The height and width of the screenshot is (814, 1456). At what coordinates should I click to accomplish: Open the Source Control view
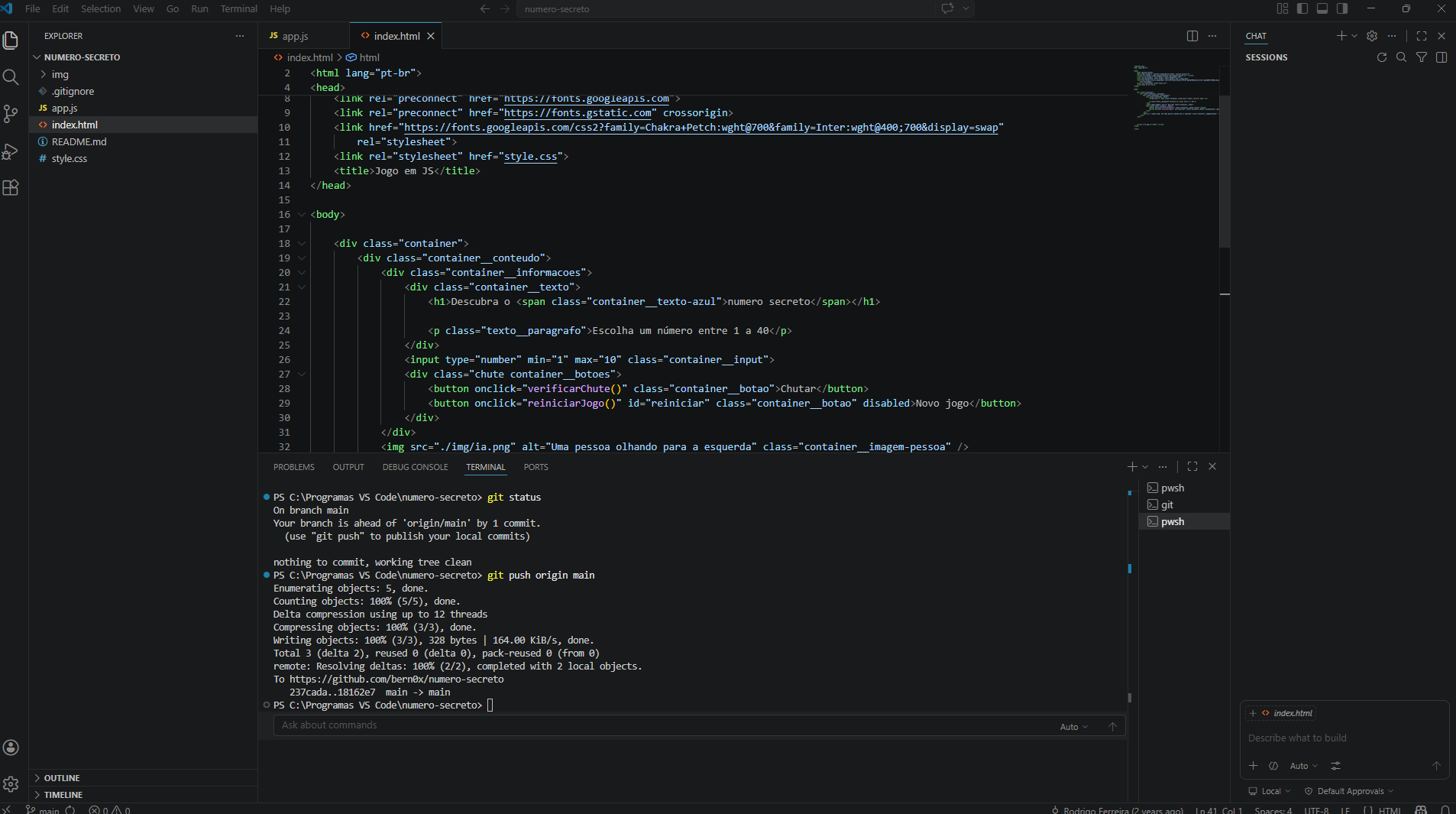pos(11,114)
